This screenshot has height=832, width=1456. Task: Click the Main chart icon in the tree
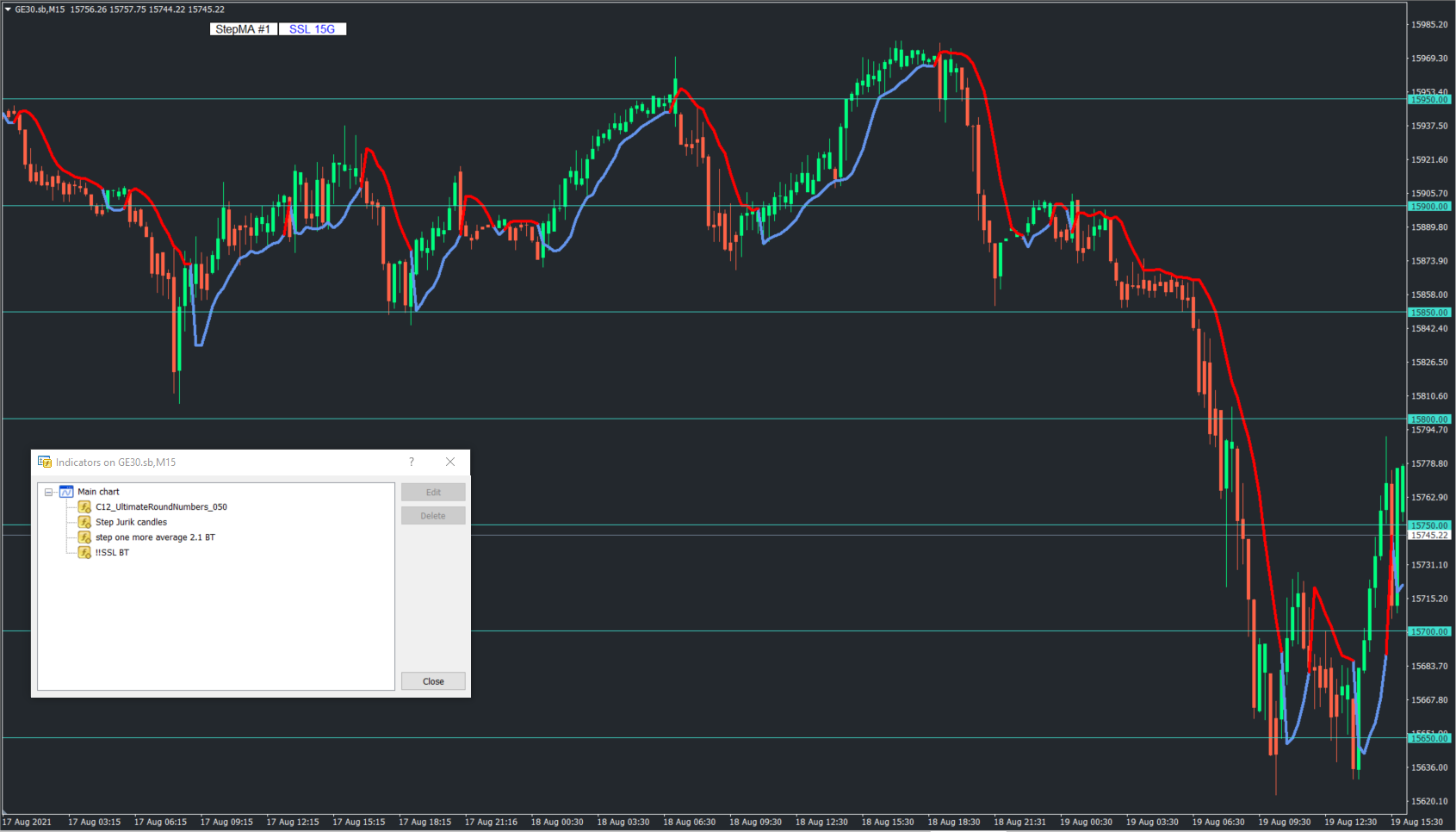(66, 492)
